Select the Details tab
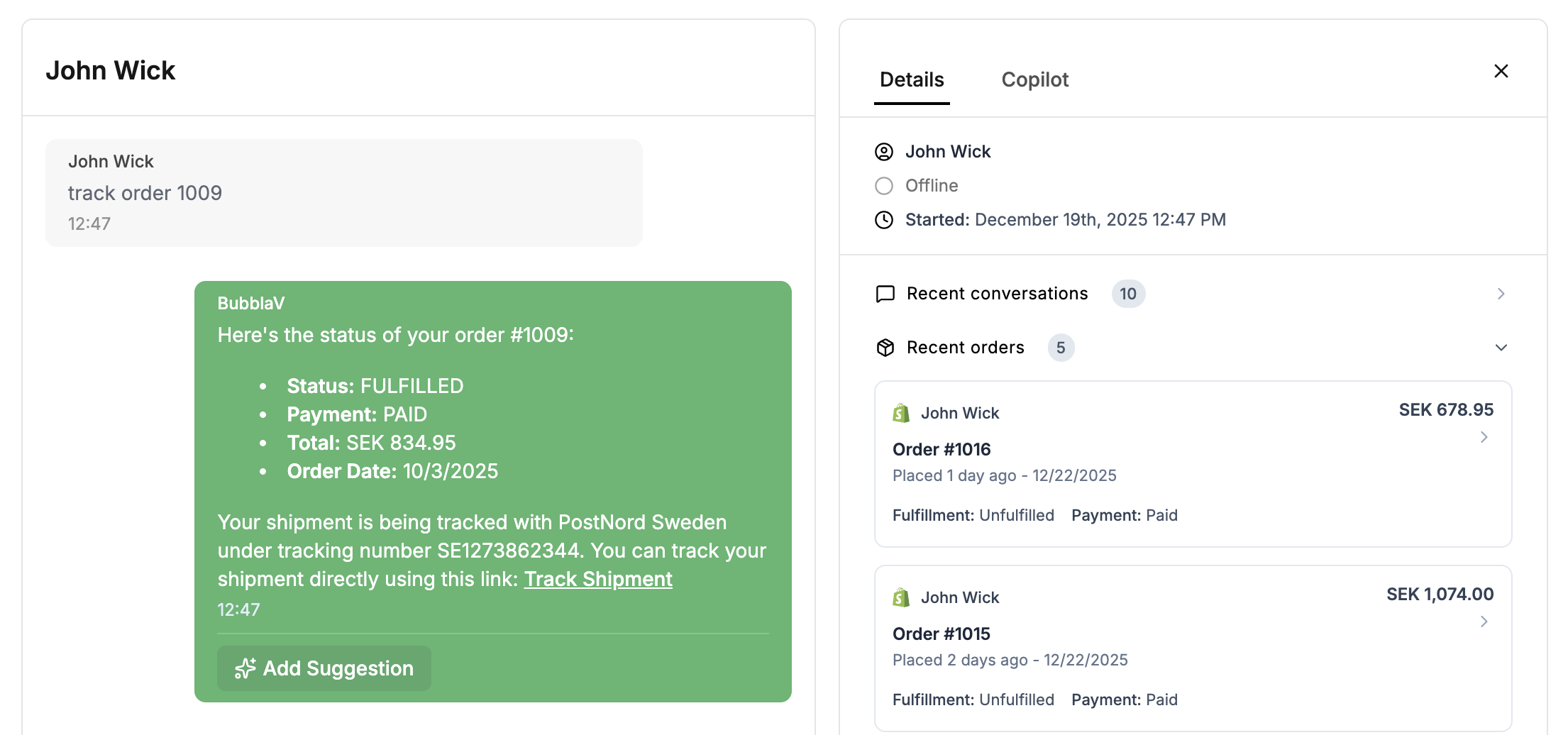 pos(912,79)
